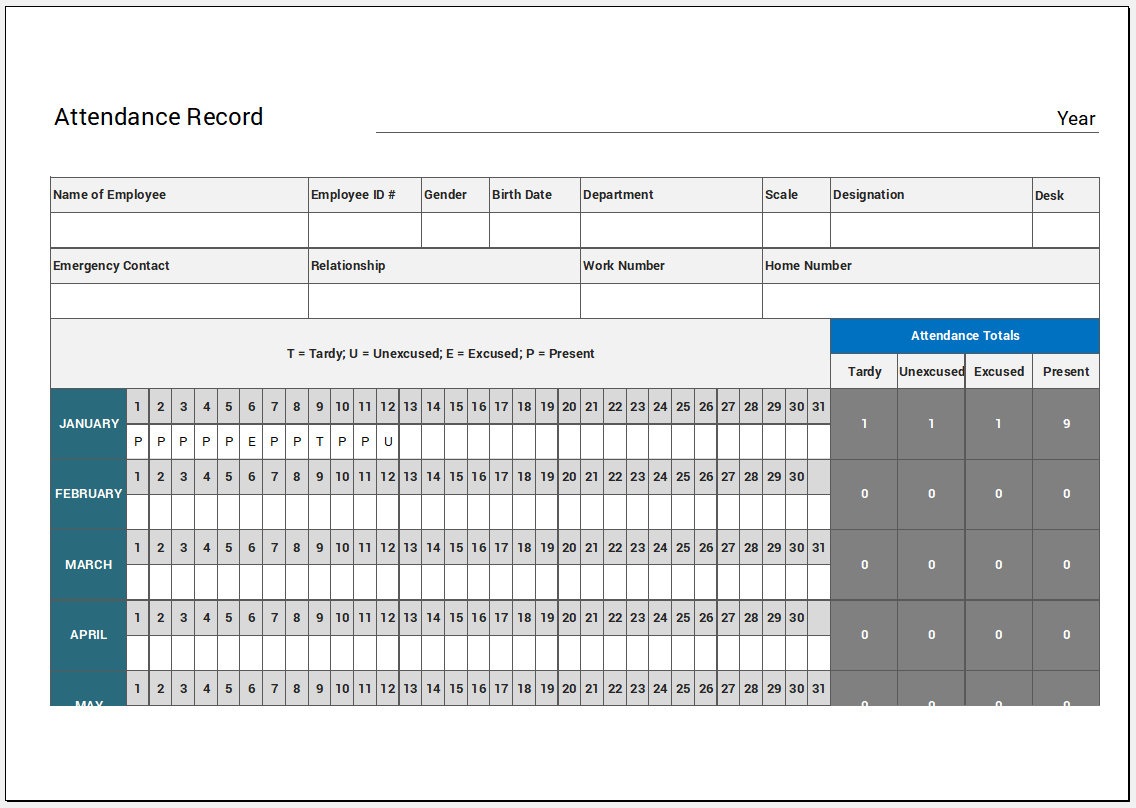Click the Relationship header

pos(444,266)
